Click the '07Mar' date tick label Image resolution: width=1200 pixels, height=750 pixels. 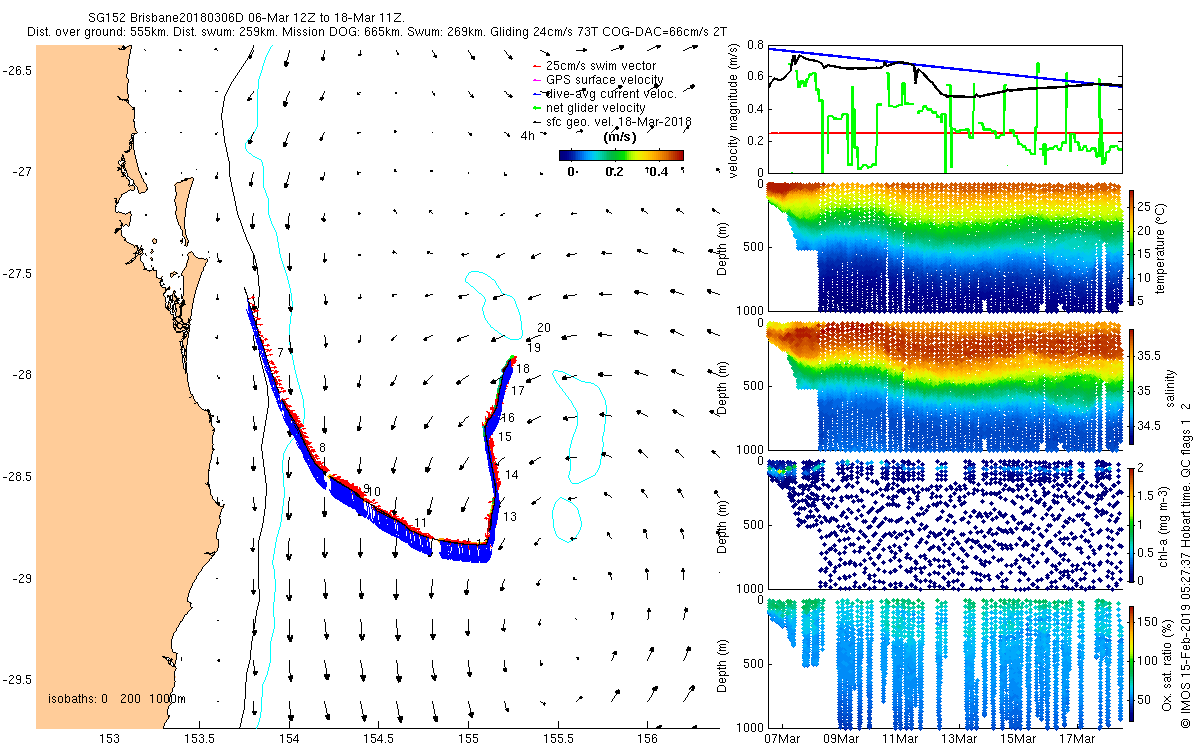click(782, 740)
